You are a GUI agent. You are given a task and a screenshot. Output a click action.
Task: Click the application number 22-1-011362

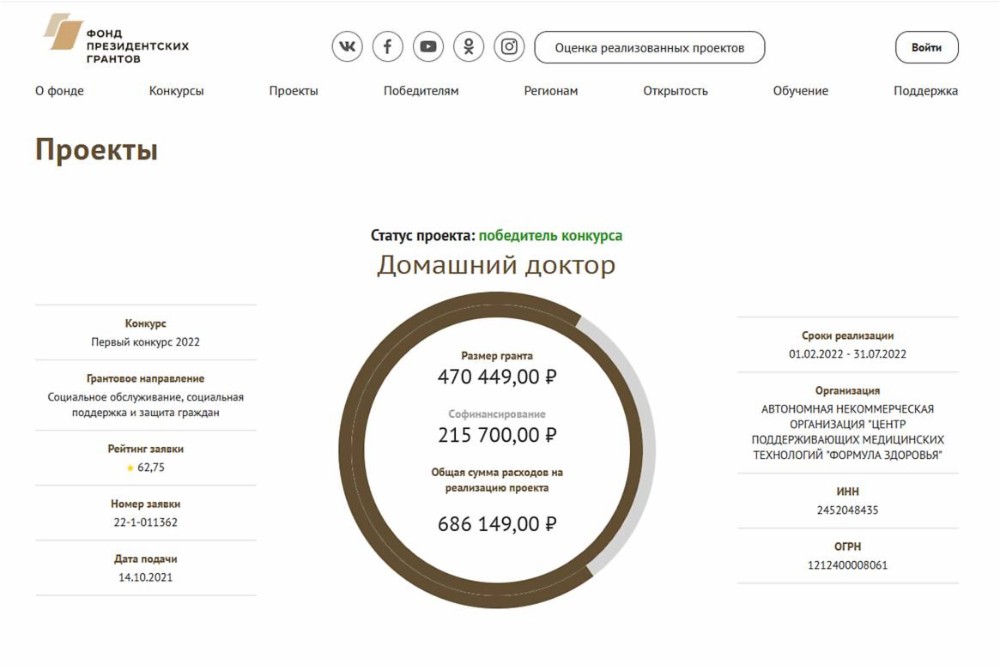(x=145, y=522)
